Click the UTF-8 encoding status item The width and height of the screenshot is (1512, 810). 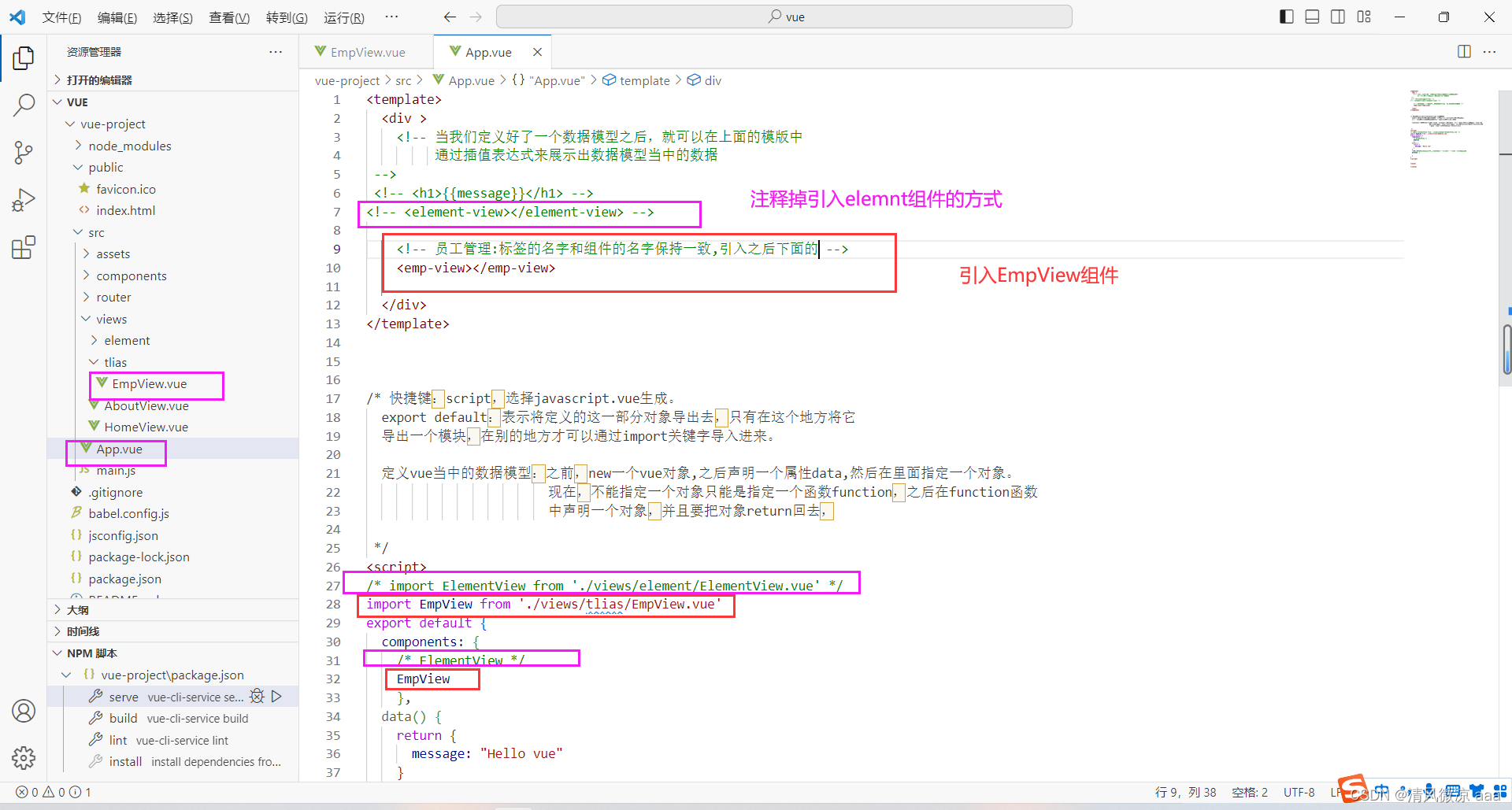(x=1299, y=792)
